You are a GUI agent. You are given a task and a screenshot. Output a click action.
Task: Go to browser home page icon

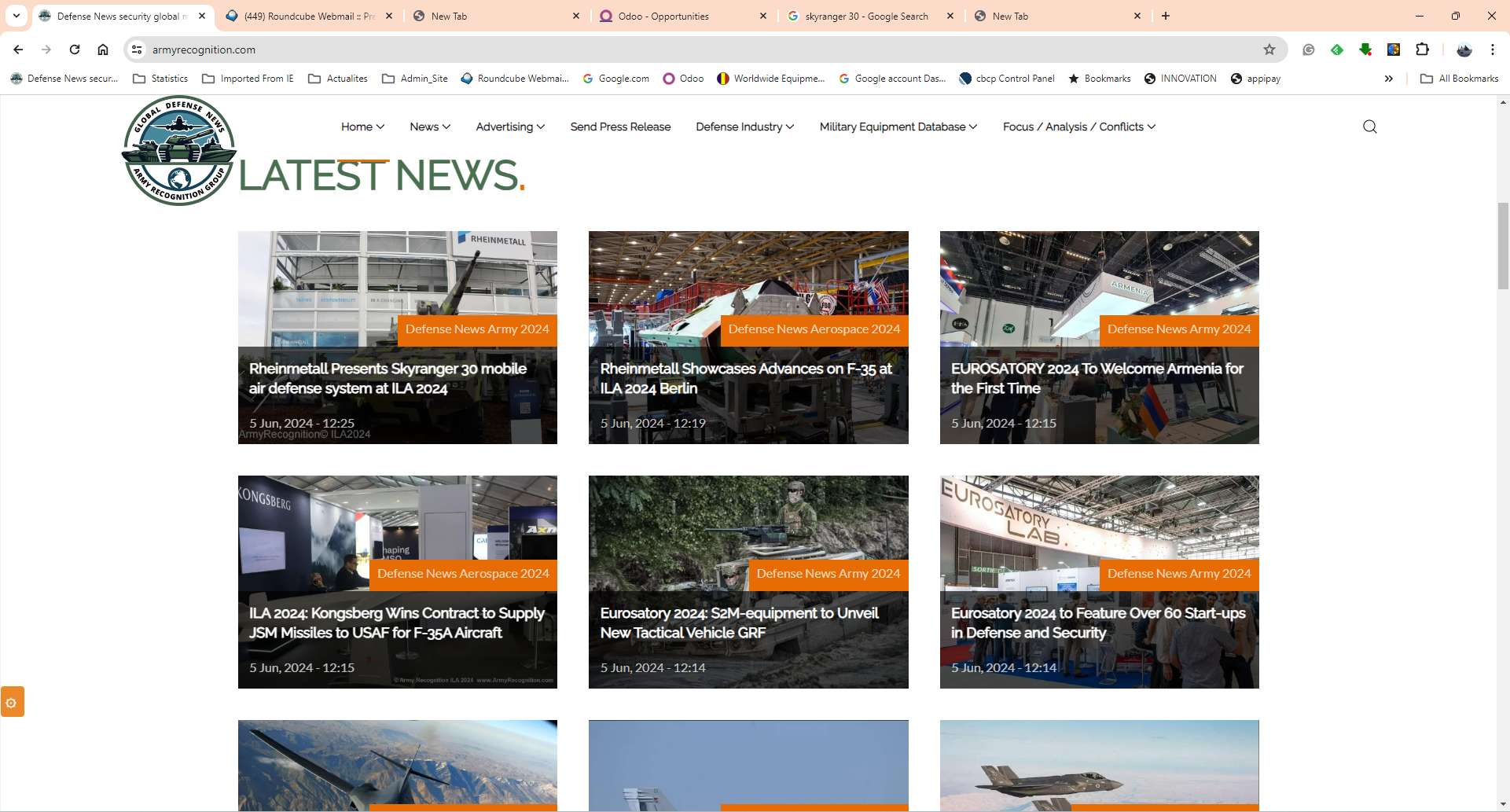click(x=103, y=50)
